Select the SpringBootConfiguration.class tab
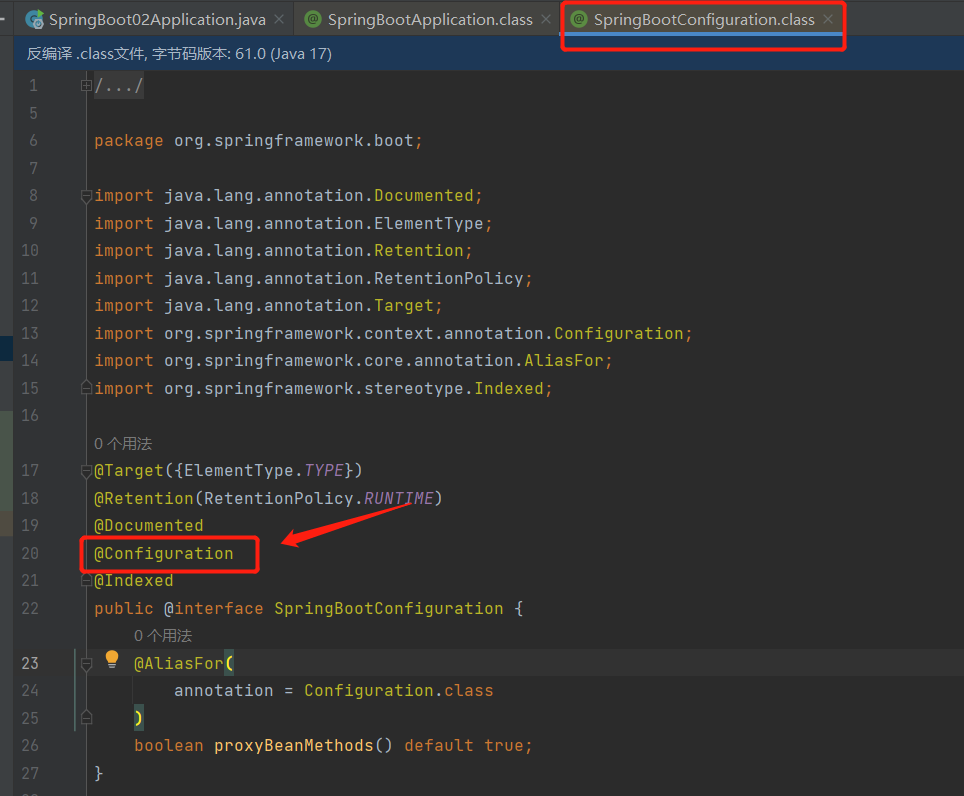Viewport: 964px width, 796px height. click(703, 20)
